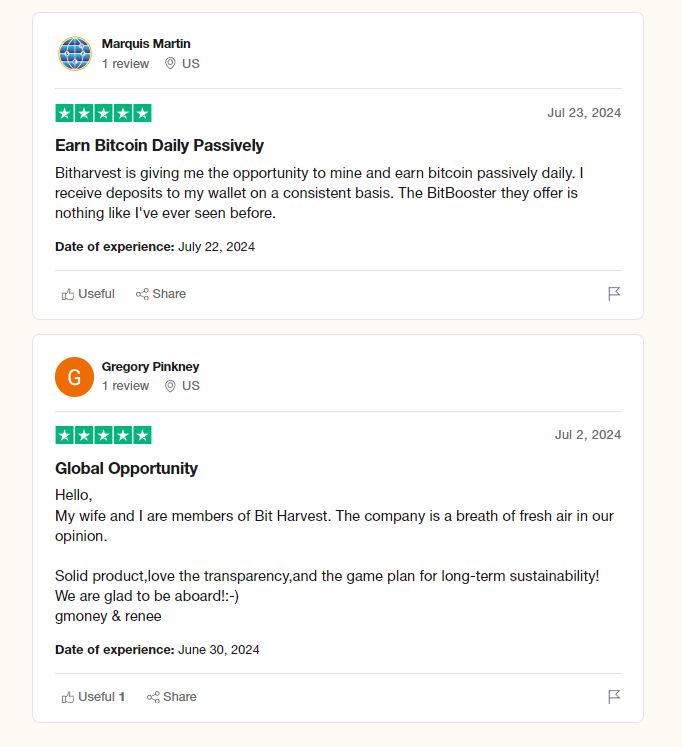
Task: Open Marquis Martin's profile name link
Action: [146, 44]
